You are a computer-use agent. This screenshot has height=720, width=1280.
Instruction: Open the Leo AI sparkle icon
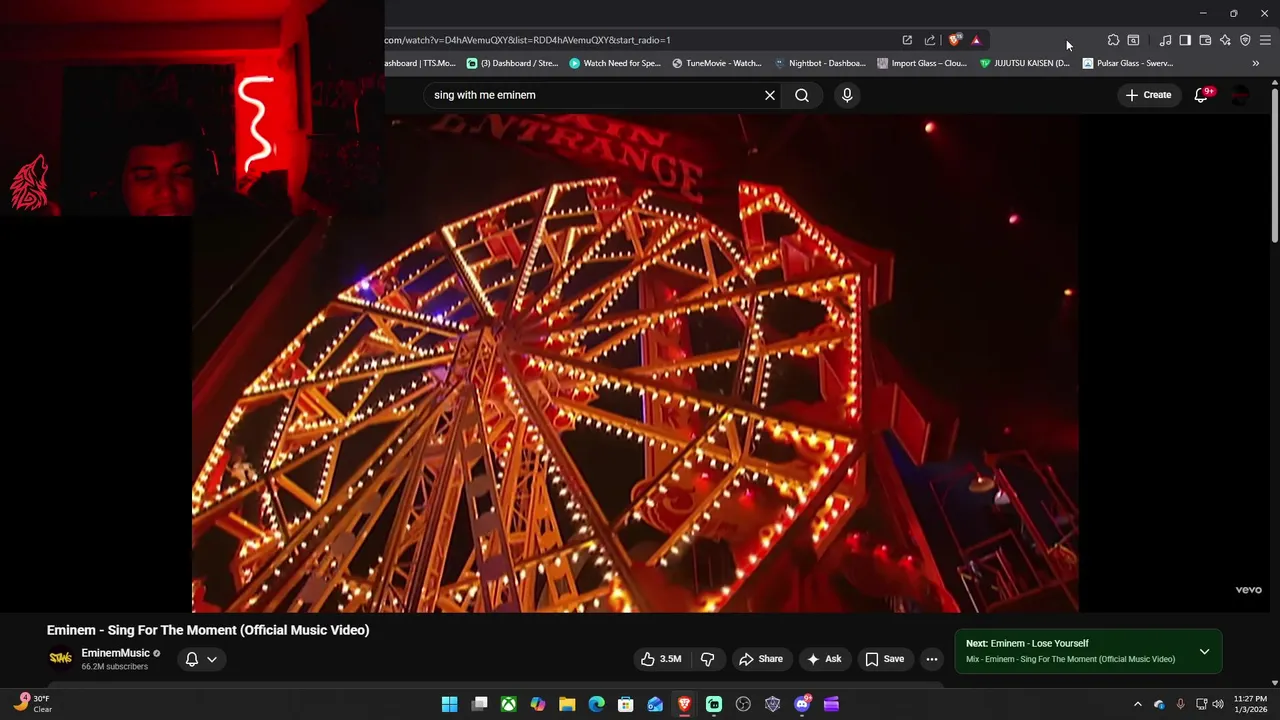[x=1225, y=40]
